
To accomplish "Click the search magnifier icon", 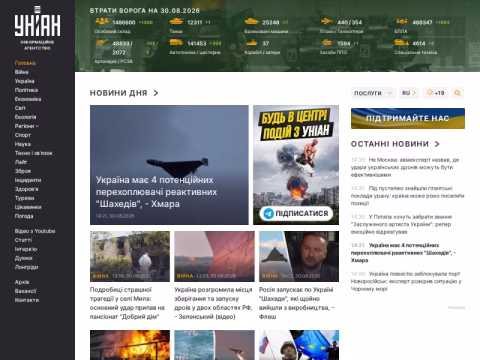I will pyautogui.click(x=457, y=93).
